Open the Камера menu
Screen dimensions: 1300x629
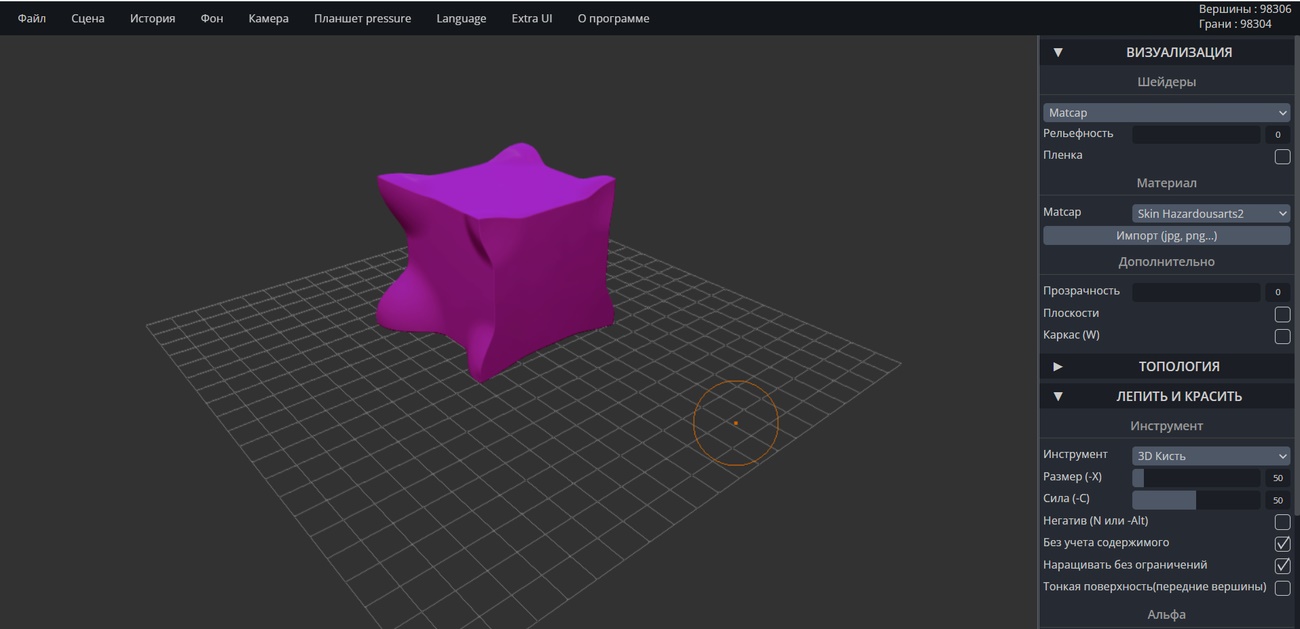[267, 17]
